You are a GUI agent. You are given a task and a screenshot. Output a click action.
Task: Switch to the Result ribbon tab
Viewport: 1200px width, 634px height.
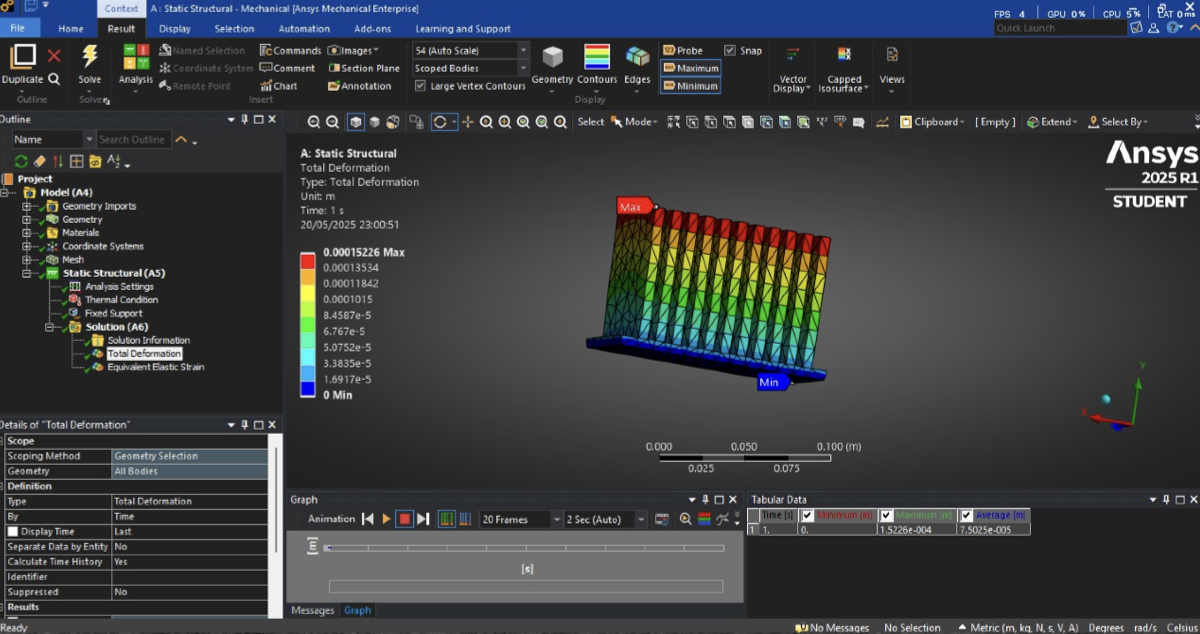122,28
